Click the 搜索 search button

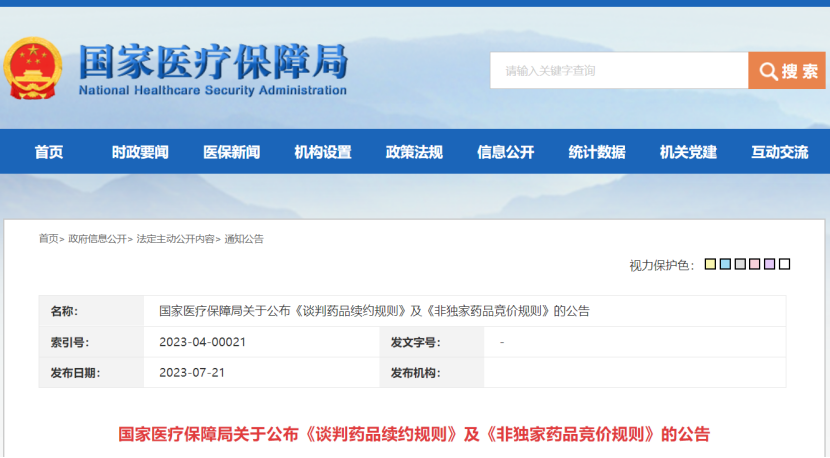click(787, 70)
